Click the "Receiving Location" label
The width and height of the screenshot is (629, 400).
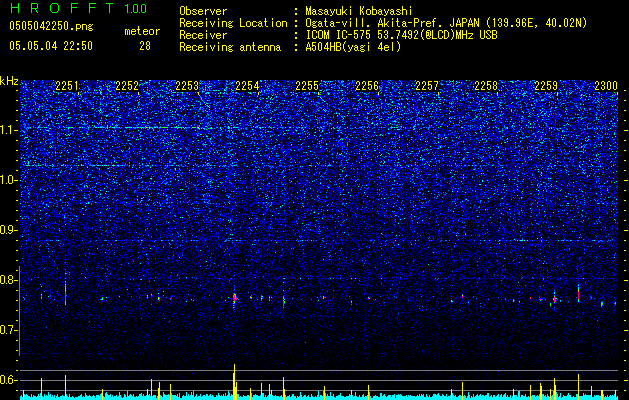pyautogui.click(x=233, y=23)
